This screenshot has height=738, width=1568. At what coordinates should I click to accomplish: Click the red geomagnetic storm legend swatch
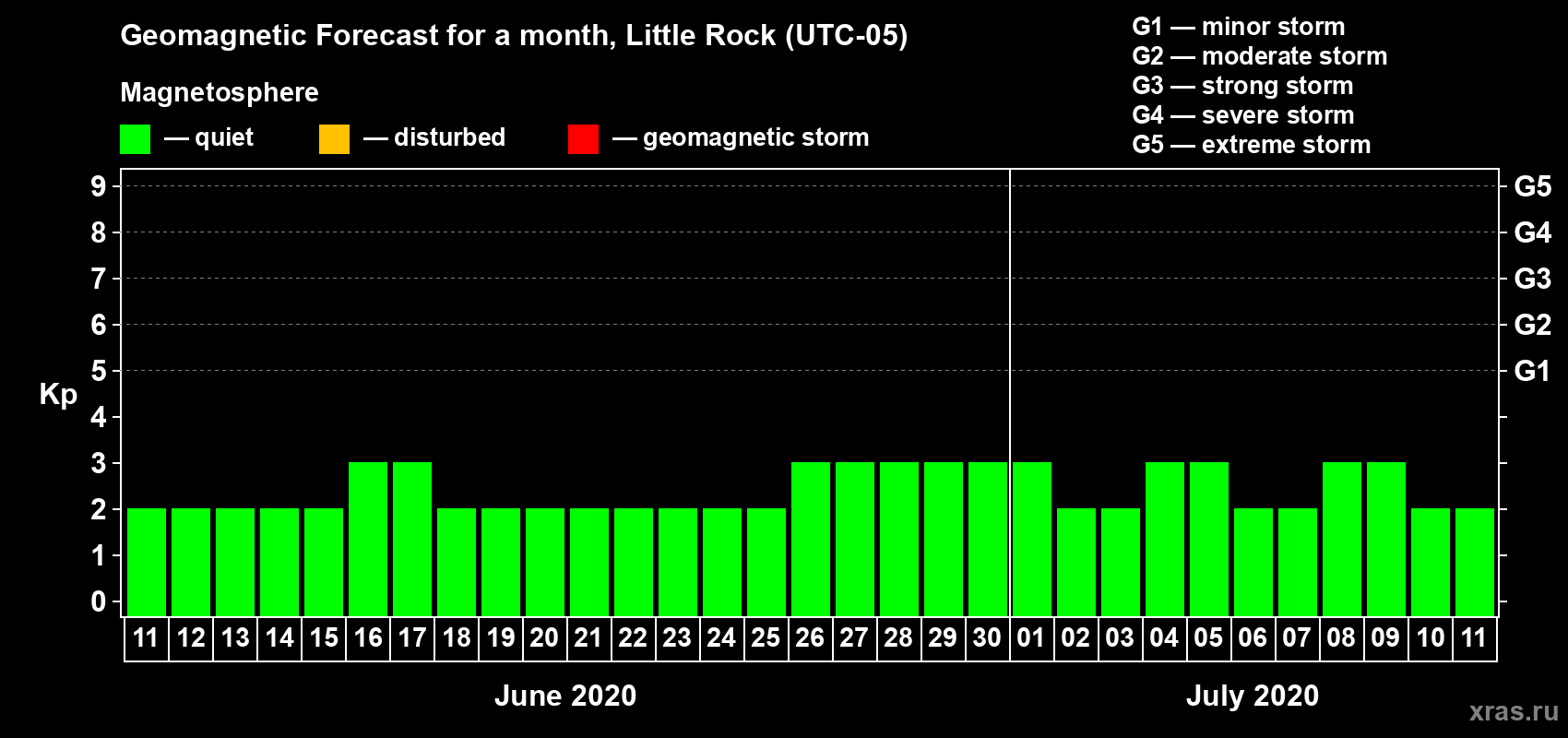(x=583, y=139)
